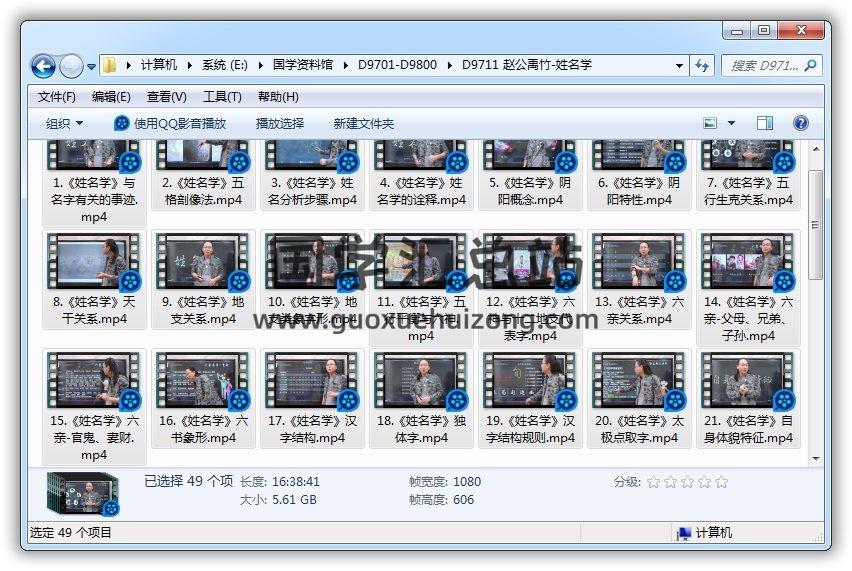The width and height of the screenshot is (852, 571).
Task: Open the help question mark icon
Action: coord(800,123)
